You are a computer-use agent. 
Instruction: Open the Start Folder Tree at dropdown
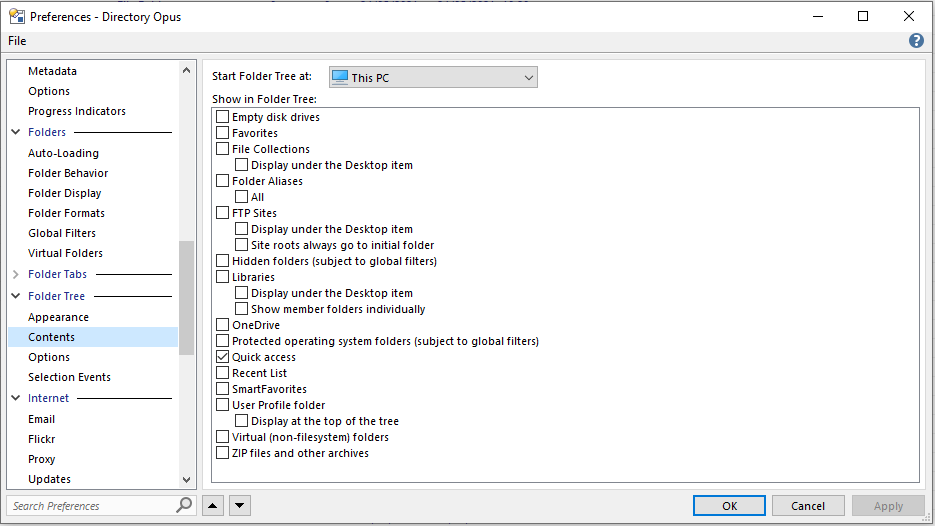coord(434,77)
